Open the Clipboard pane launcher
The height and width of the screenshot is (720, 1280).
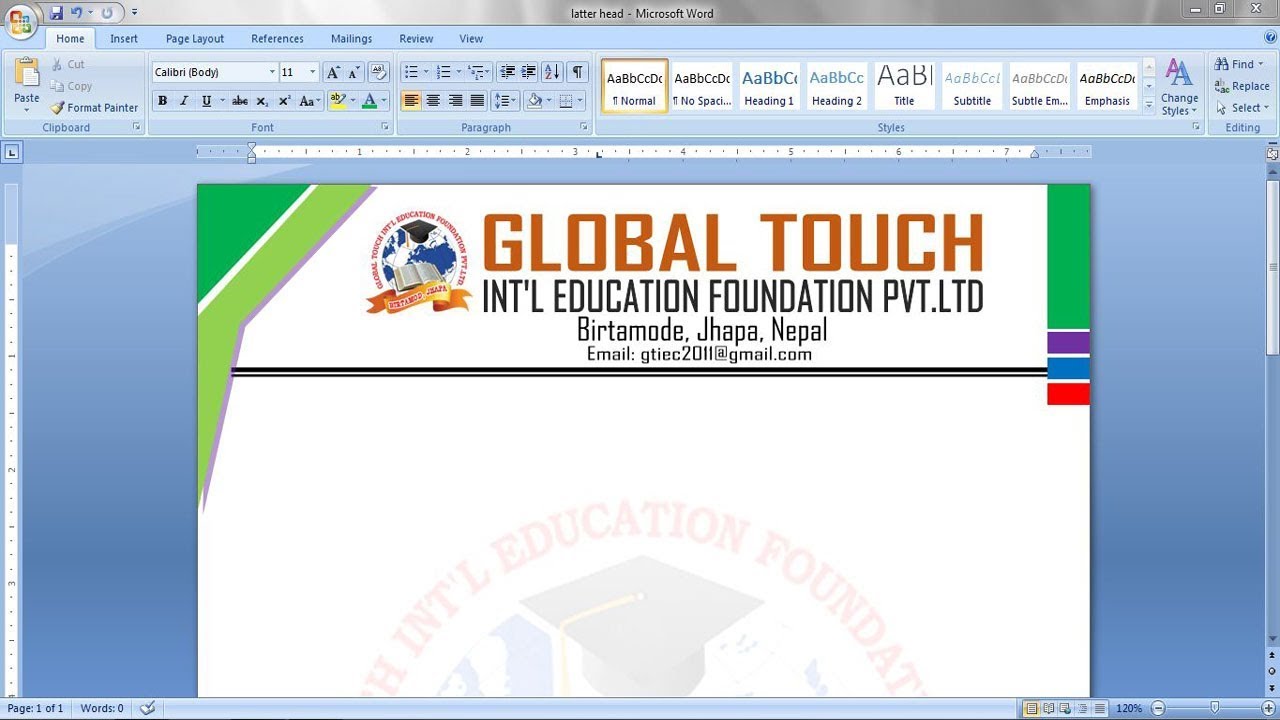(137, 128)
